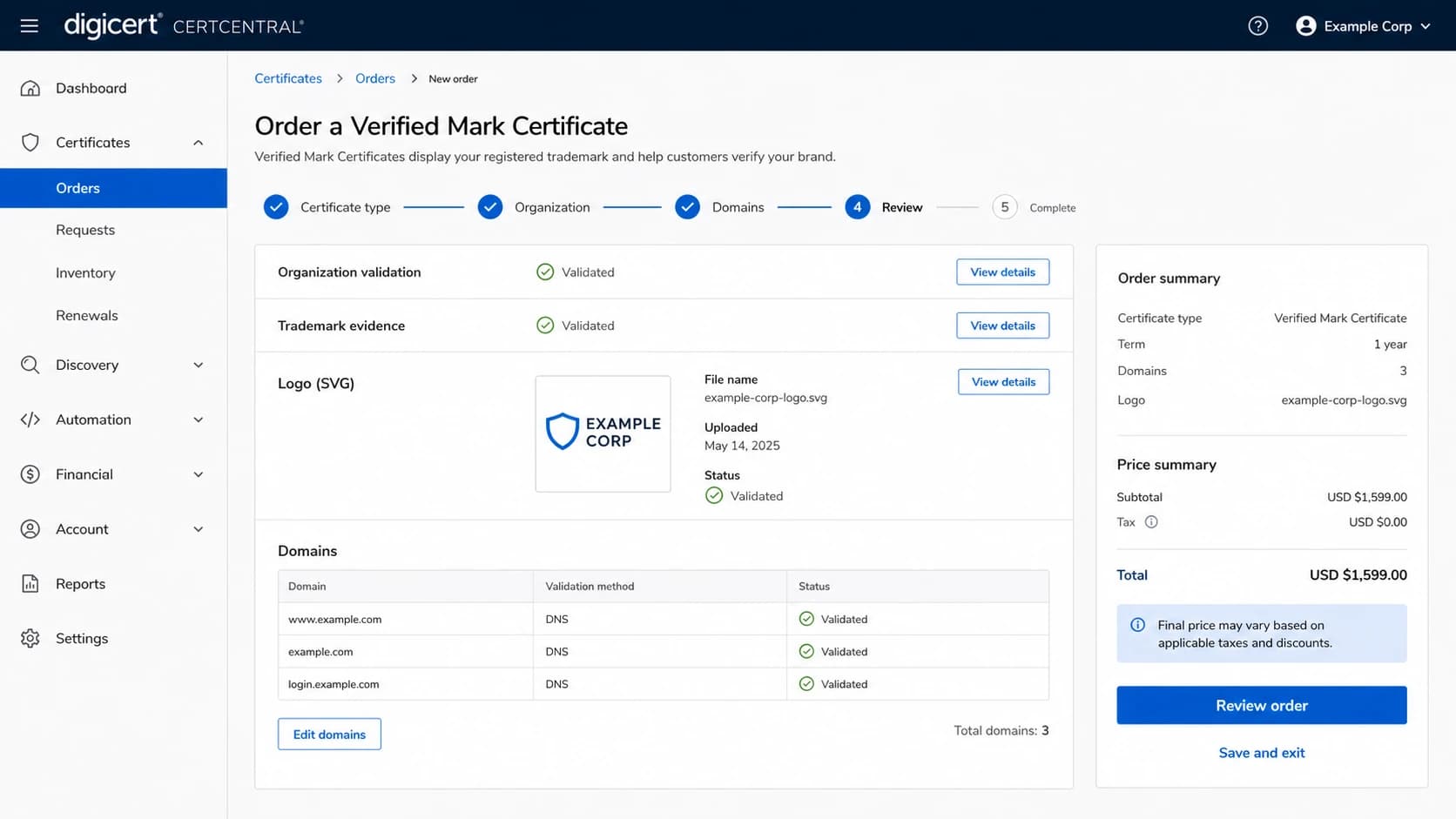Open Requests in the sidebar
The height and width of the screenshot is (819, 1456).
85,230
